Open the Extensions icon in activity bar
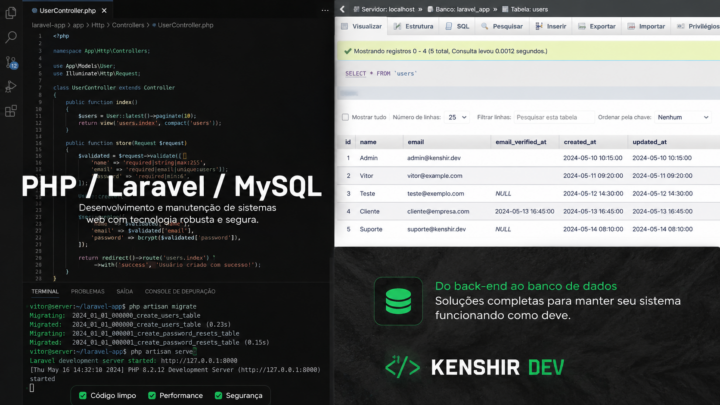 [11, 111]
